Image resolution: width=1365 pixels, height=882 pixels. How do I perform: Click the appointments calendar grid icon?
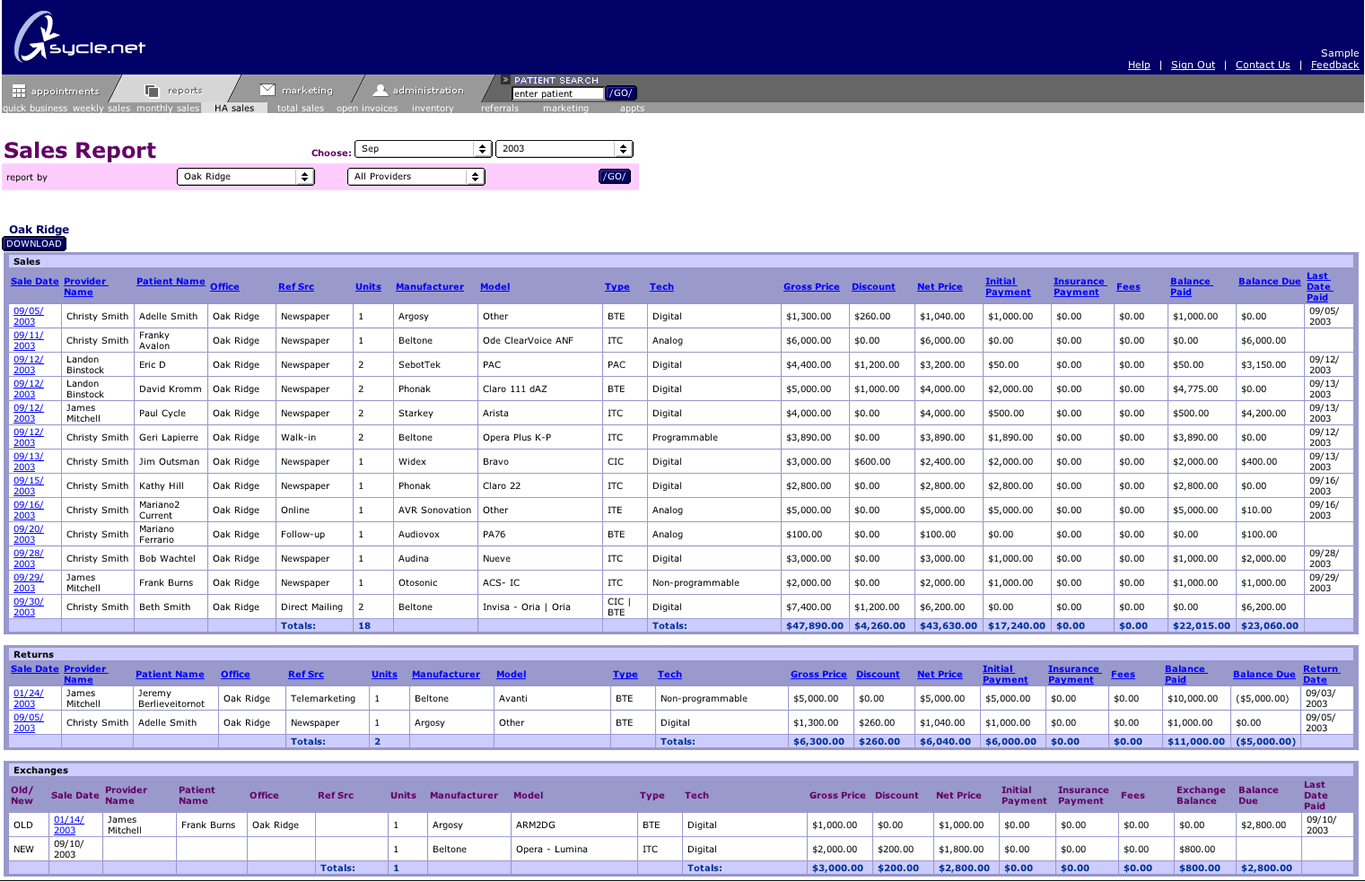(x=18, y=91)
